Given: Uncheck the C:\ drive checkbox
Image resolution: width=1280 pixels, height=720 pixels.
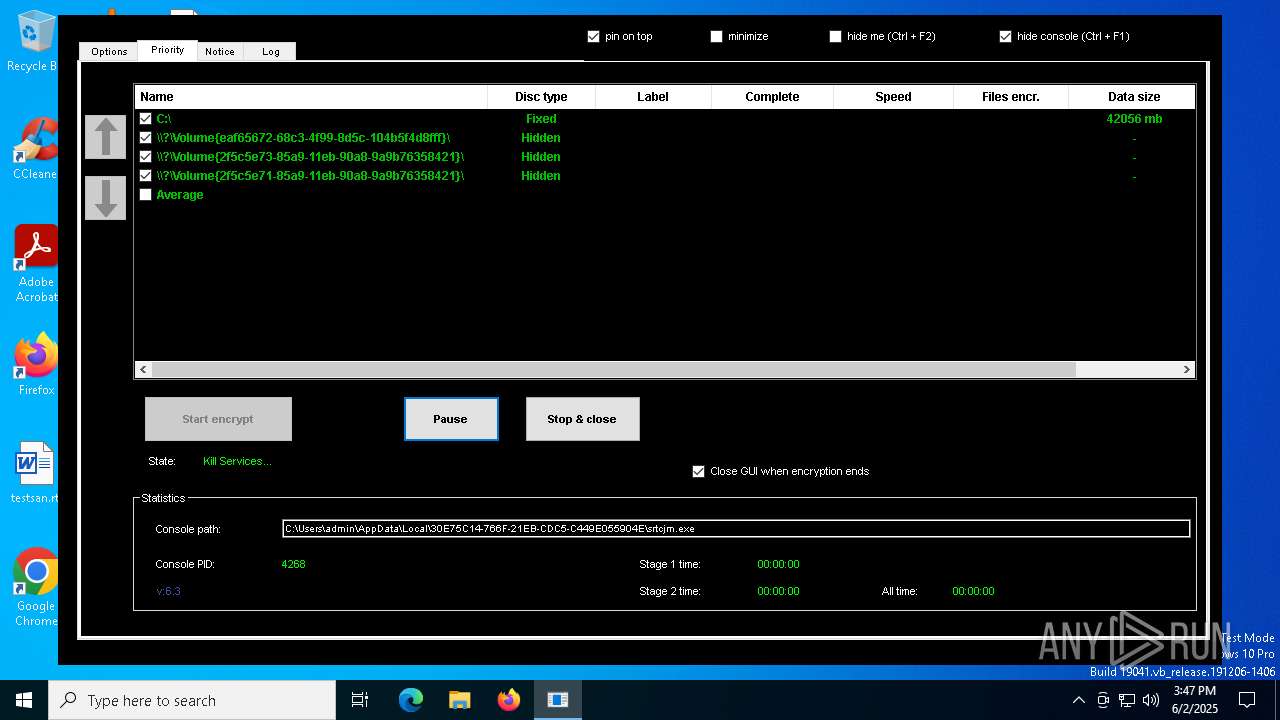Looking at the screenshot, I should (146, 119).
